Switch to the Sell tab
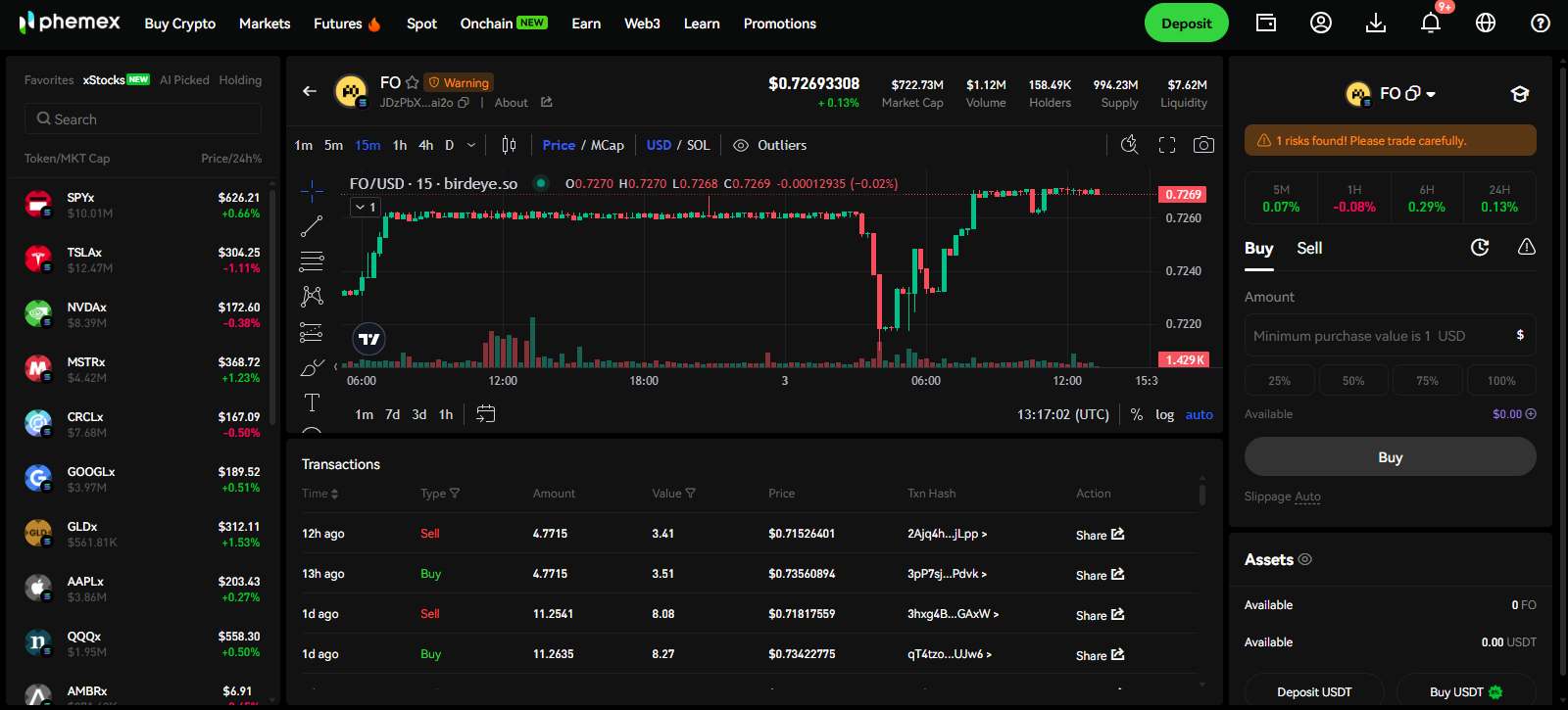This screenshot has height=710, width=1568. click(1309, 248)
